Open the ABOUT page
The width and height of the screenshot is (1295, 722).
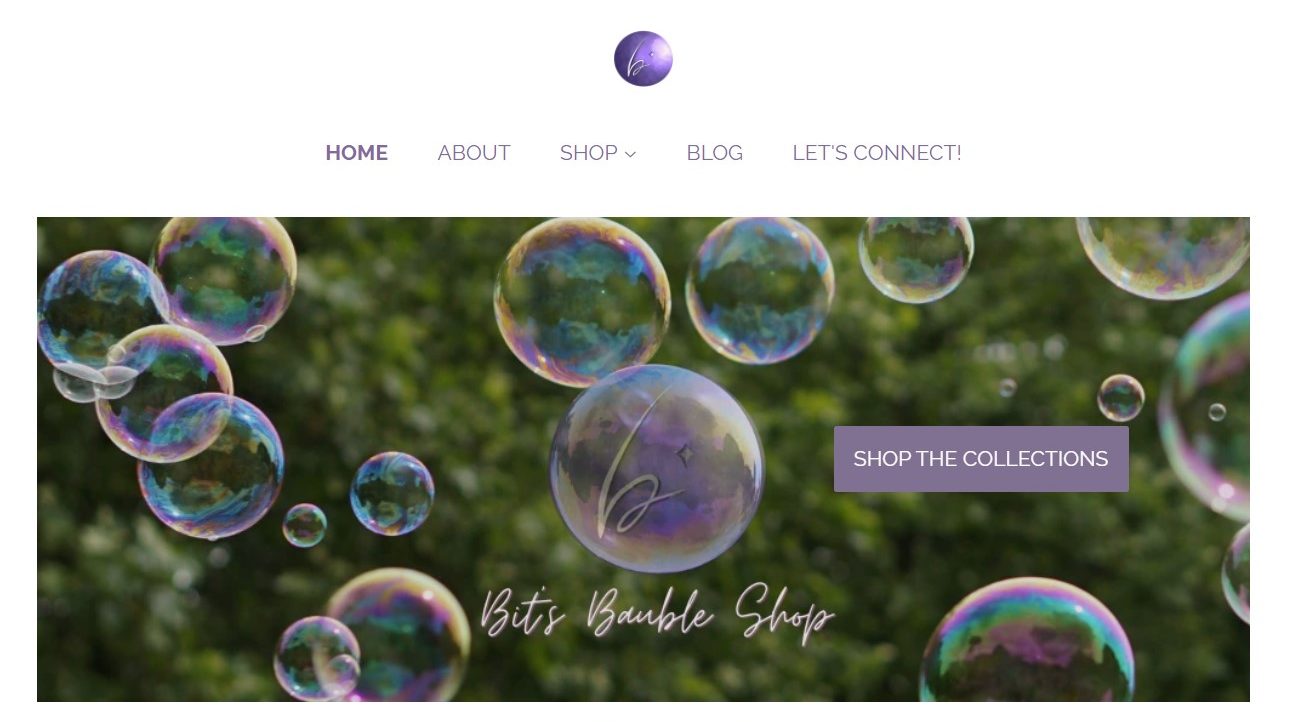(x=474, y=153)
